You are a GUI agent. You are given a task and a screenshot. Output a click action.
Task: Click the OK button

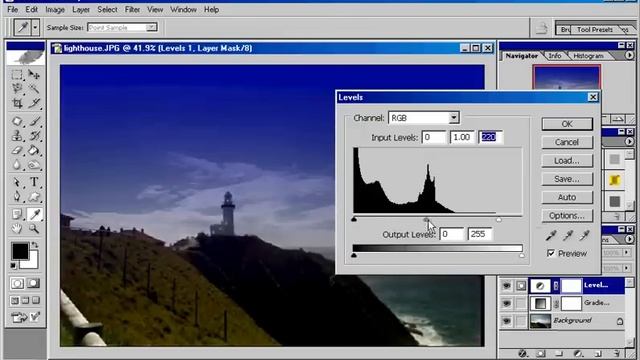[567, 124]
